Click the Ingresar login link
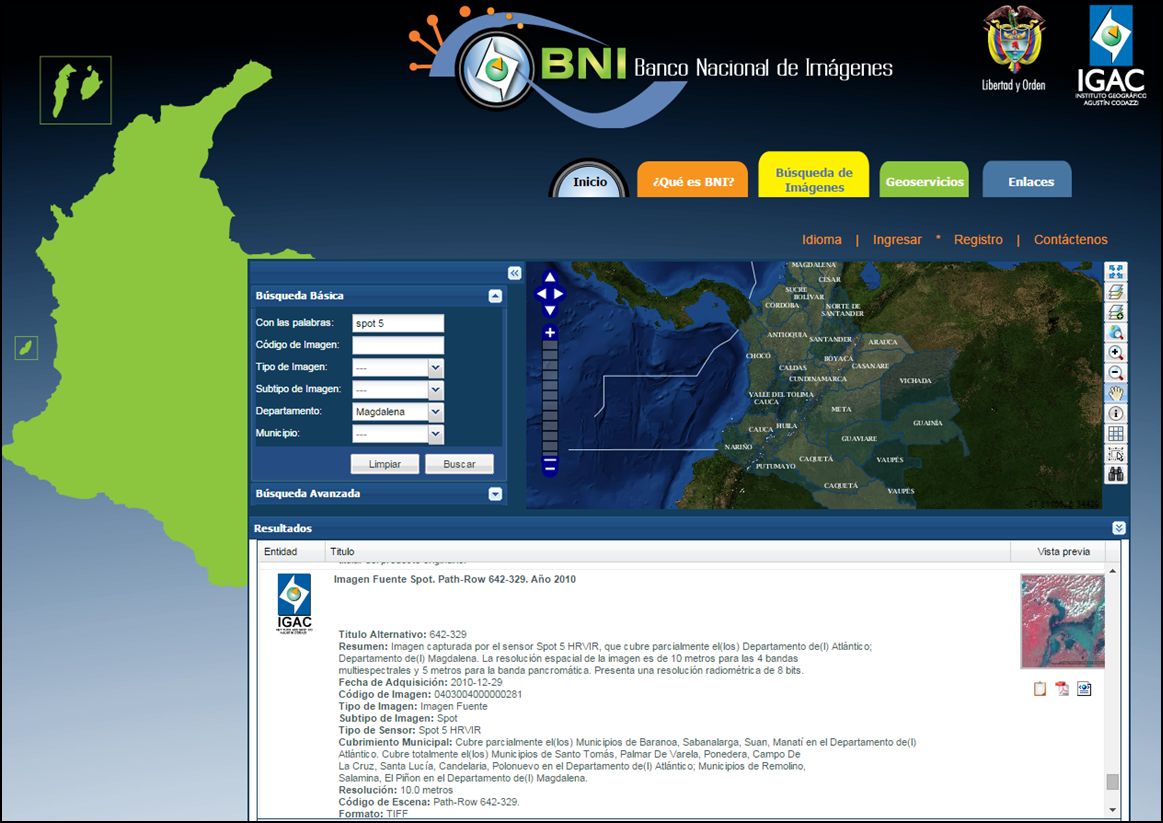The image size is (1163, 823). (x=897, y=239)
